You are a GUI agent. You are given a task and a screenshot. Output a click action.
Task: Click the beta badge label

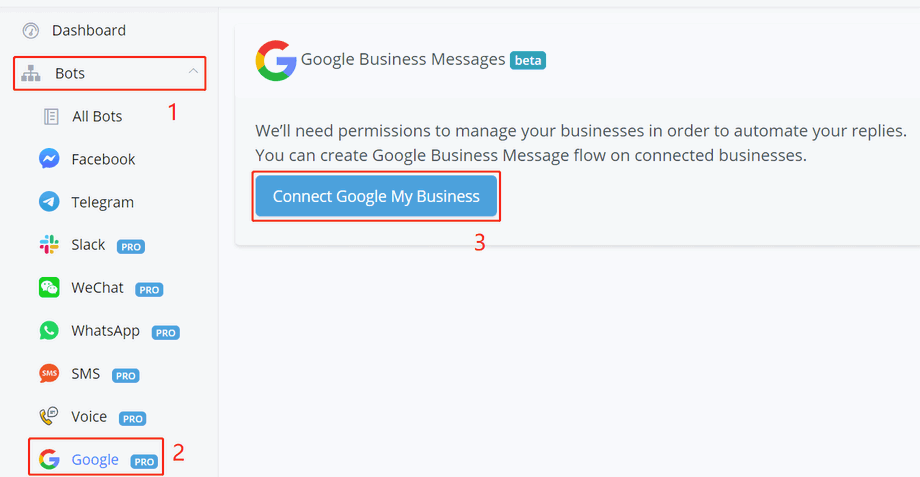(x=528, y=61)
